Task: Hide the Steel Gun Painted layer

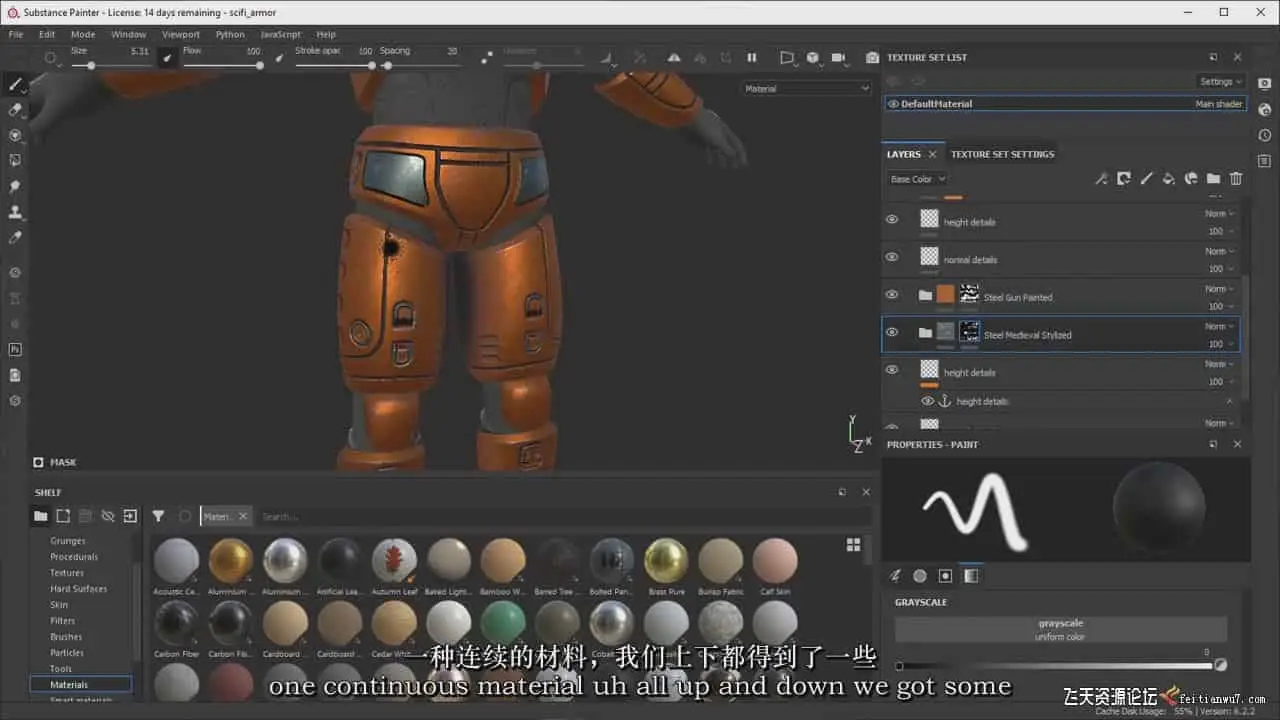Action: [x=892, y=295]
